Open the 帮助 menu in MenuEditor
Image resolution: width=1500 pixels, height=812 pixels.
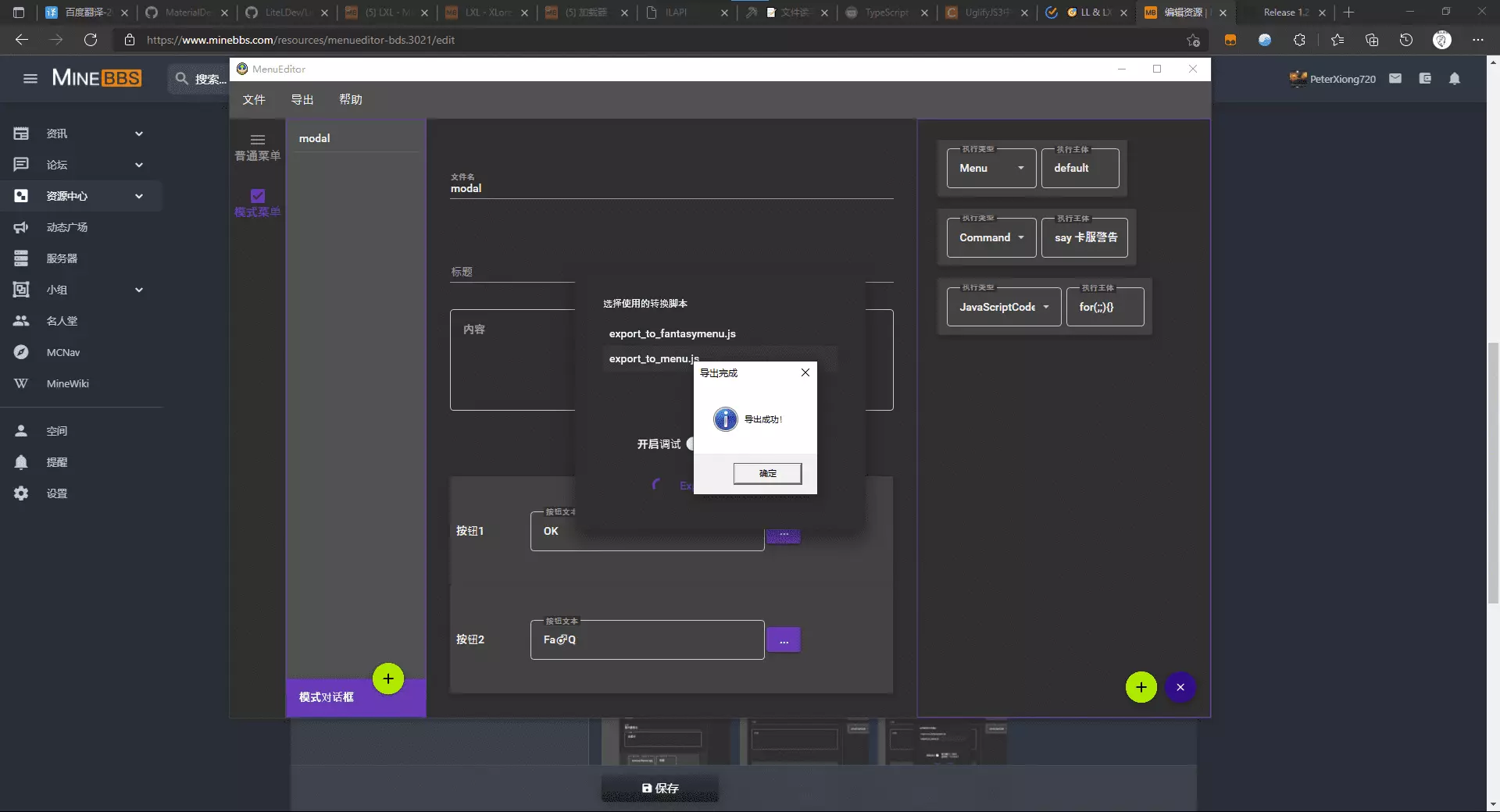(x=351, y=100)
